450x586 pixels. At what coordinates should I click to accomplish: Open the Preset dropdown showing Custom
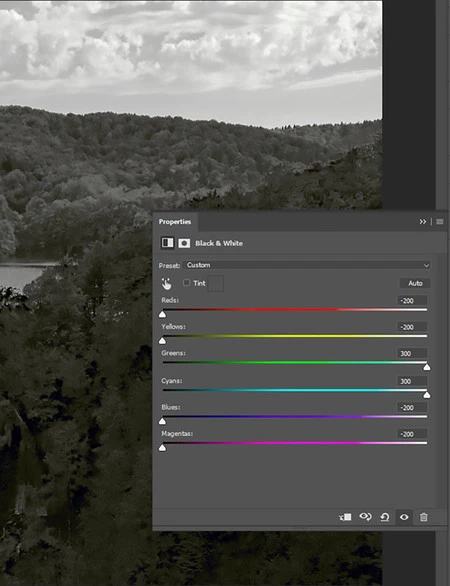(306, 265)
